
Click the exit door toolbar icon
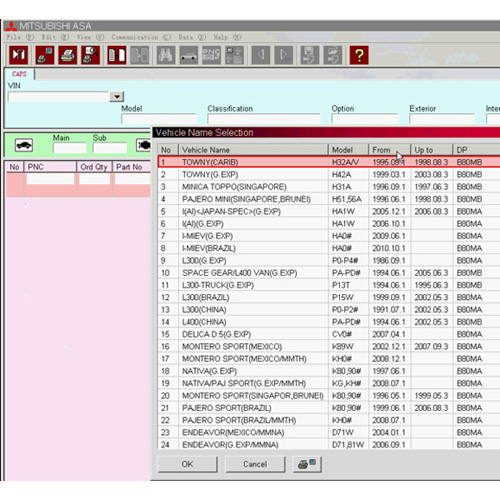coord(18,55)
